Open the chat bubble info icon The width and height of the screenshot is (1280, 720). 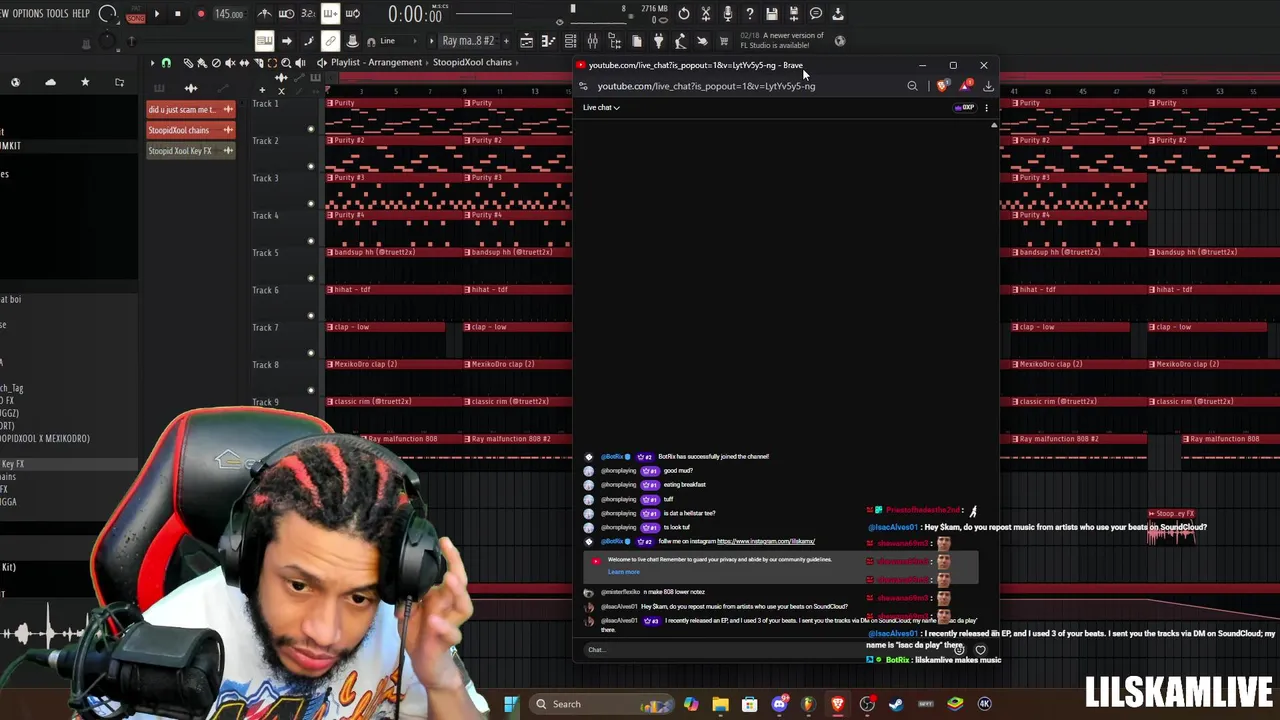[x=816, y=14]
